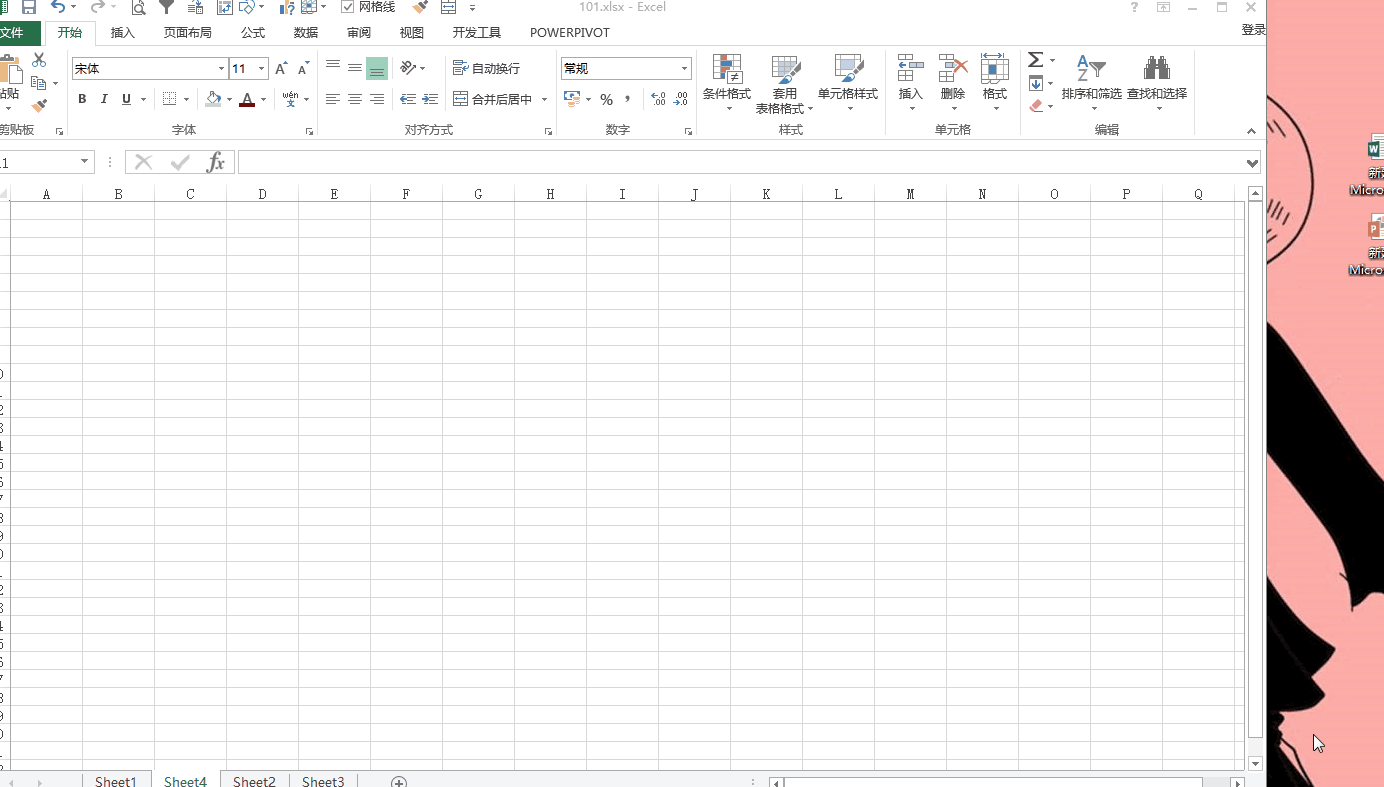The height and width of the screenshot is (787, 1384).
Task: Increase font size with the larger A
Action: [x=281, y=69]
